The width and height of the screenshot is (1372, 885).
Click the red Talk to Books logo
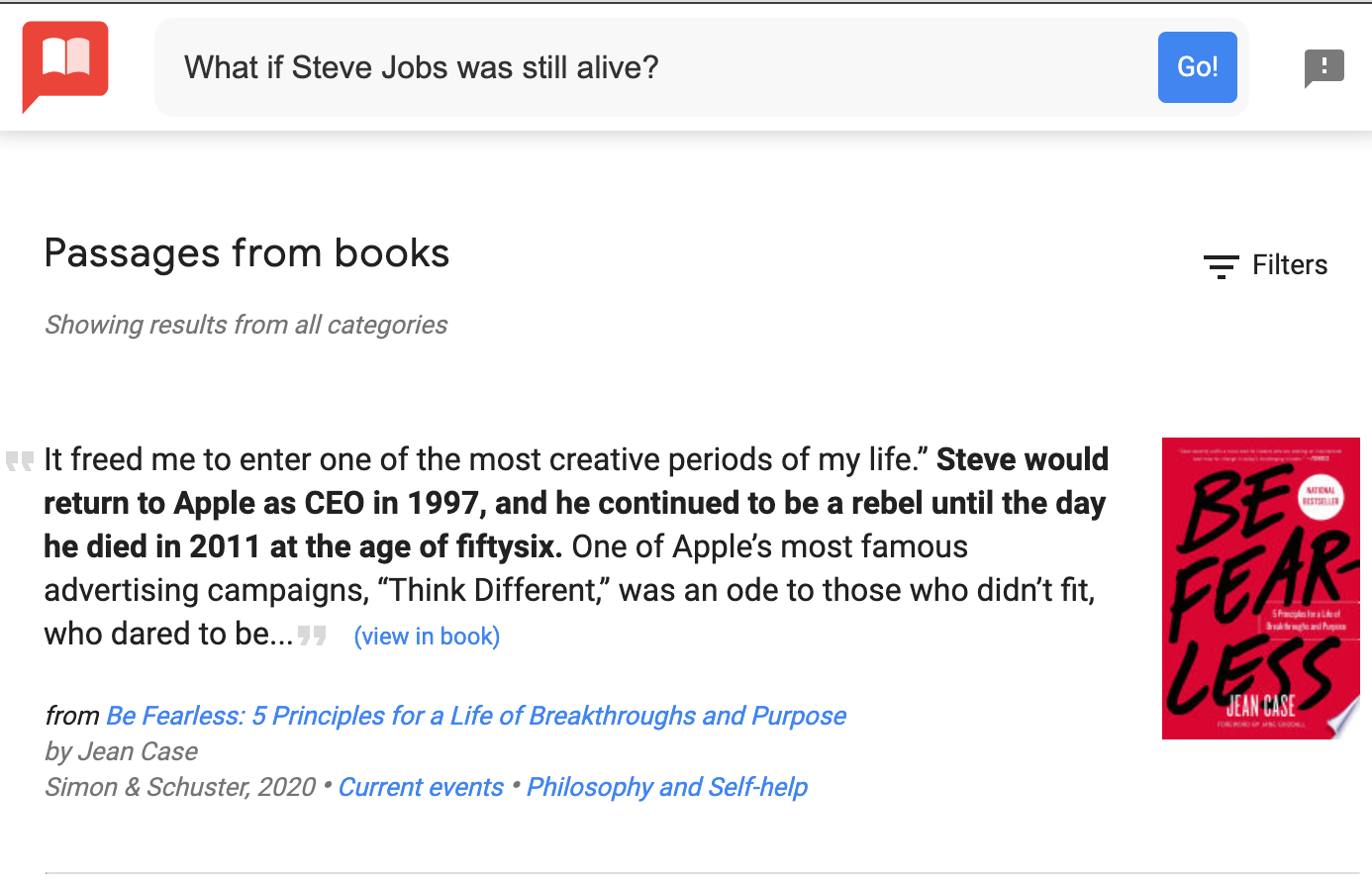[65, 63]
